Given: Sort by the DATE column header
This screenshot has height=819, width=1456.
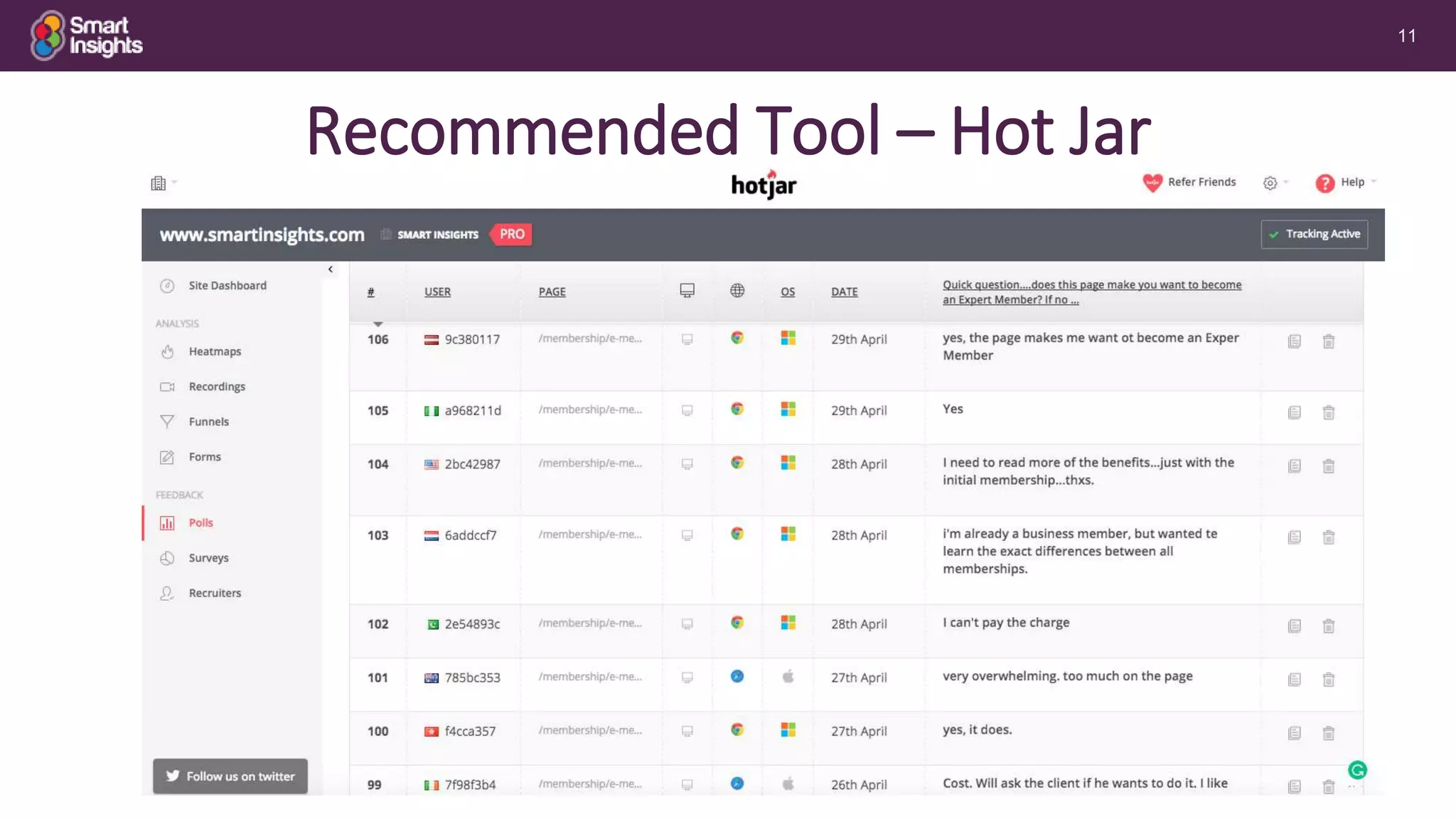Looking at the screenshot, I should click(x=845, y=292).
